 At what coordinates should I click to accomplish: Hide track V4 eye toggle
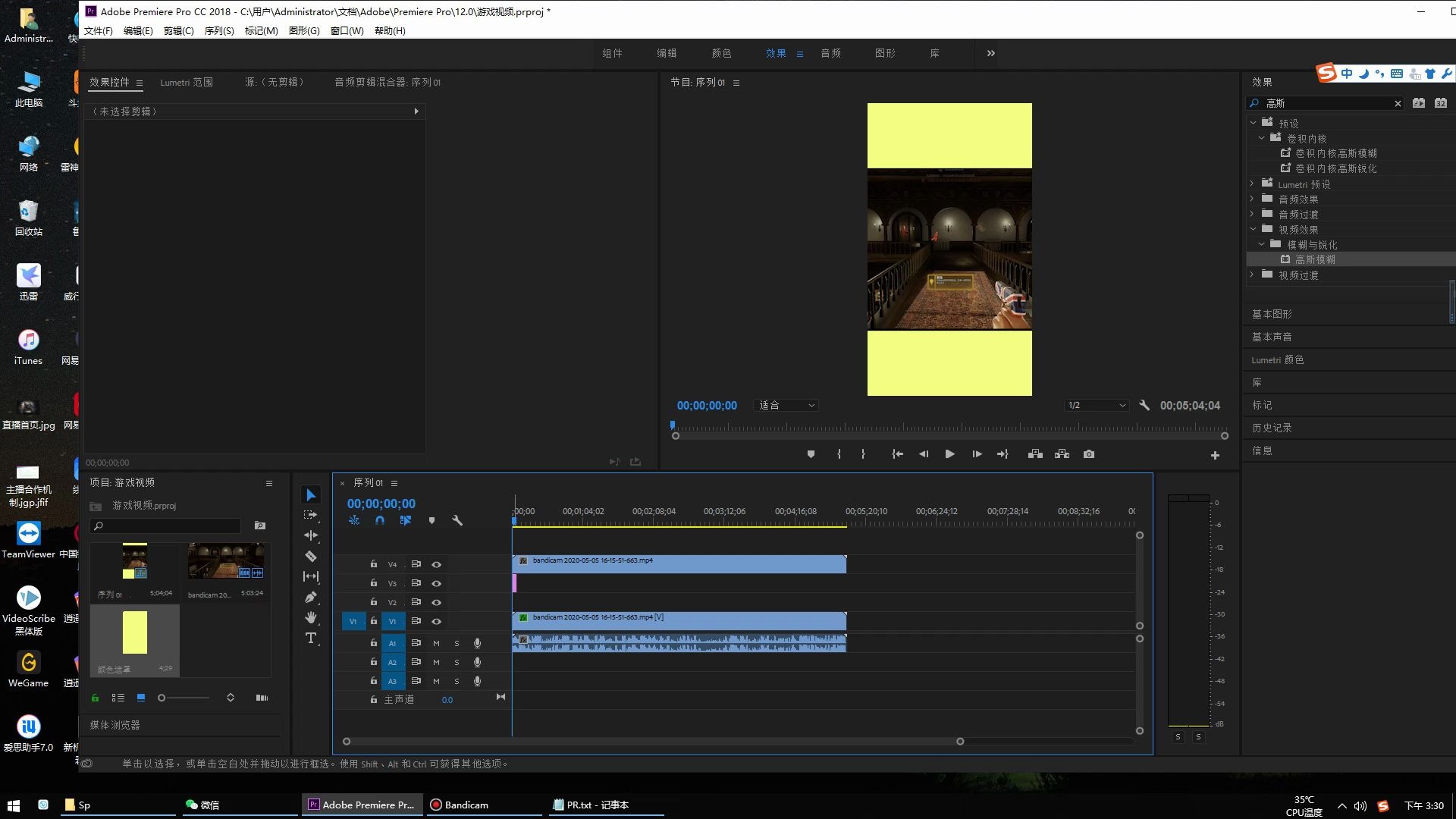point(436,564)
